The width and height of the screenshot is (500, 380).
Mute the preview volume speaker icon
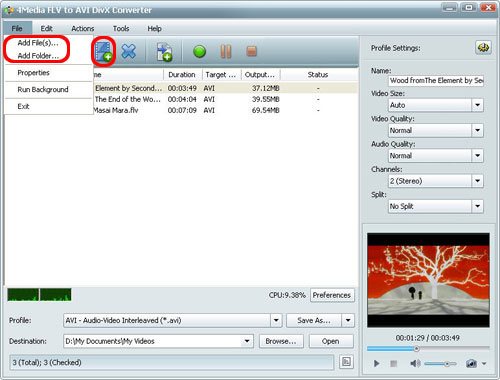pos(415,363)
